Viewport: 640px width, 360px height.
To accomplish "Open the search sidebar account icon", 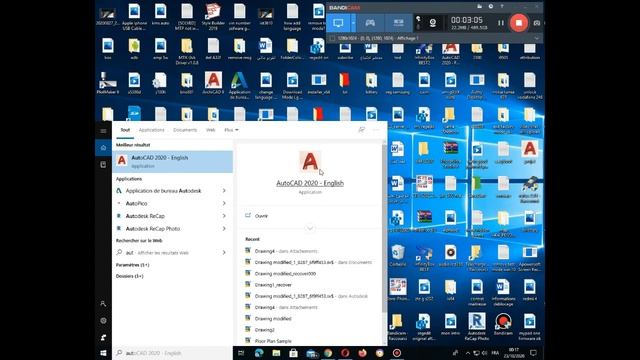I will 103,304.
